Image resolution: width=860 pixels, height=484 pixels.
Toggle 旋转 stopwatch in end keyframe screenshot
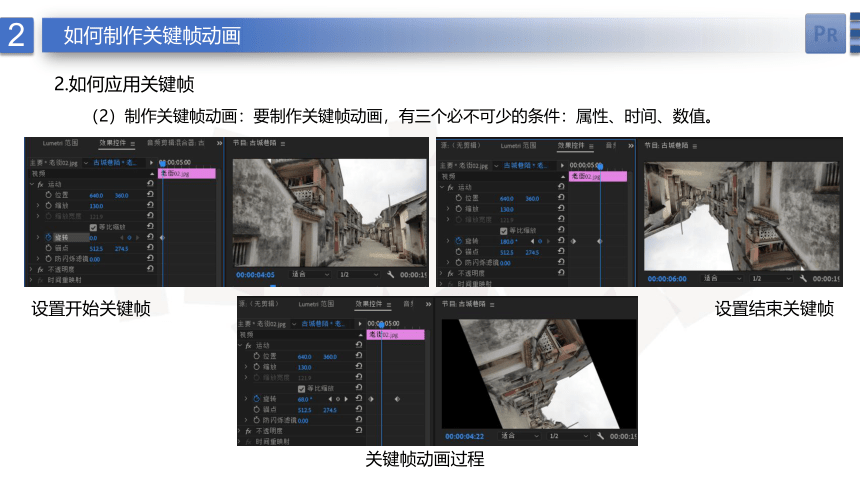point(459,241)
